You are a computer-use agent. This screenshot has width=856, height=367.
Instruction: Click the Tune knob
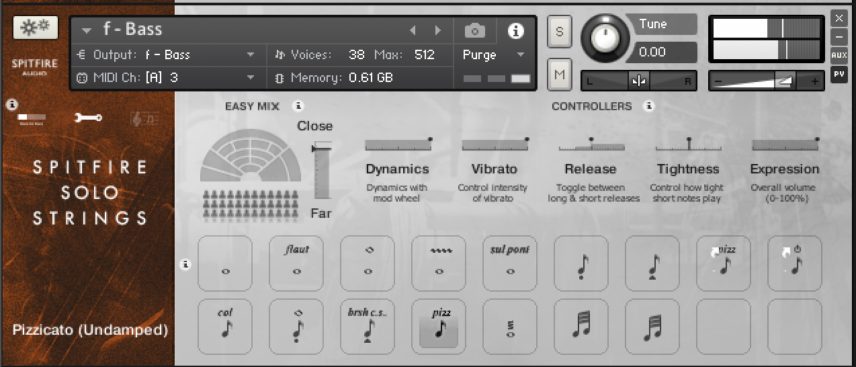click(604, 37)
